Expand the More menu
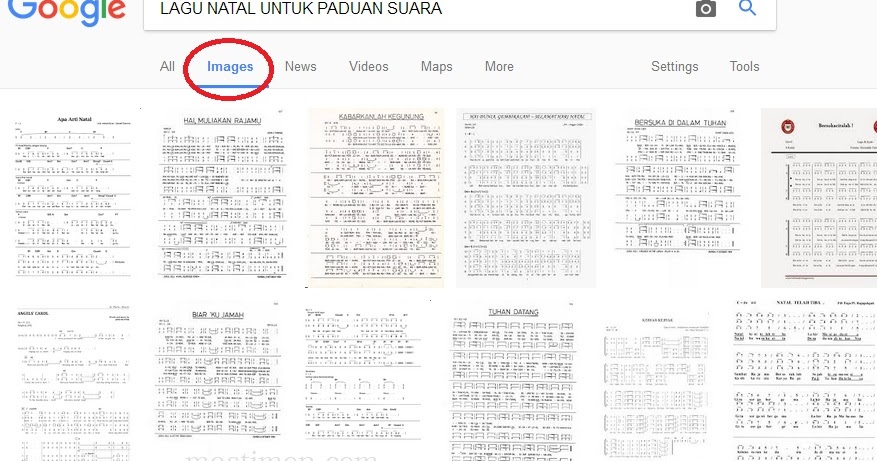Screen dimensions: 877x461 (499, 67)
